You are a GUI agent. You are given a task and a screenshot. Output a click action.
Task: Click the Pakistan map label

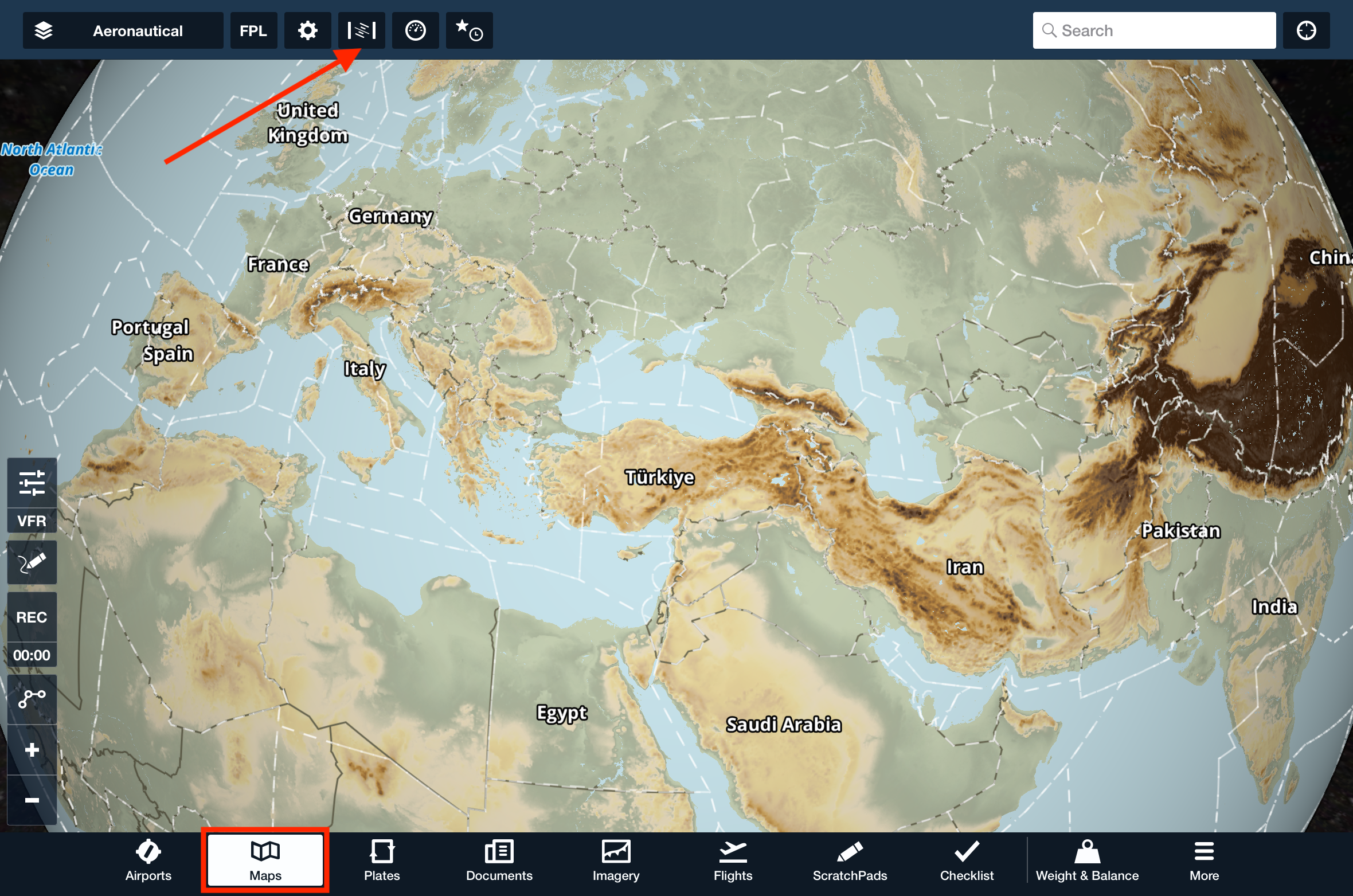pyautogui.click(x=1181, y=531)
